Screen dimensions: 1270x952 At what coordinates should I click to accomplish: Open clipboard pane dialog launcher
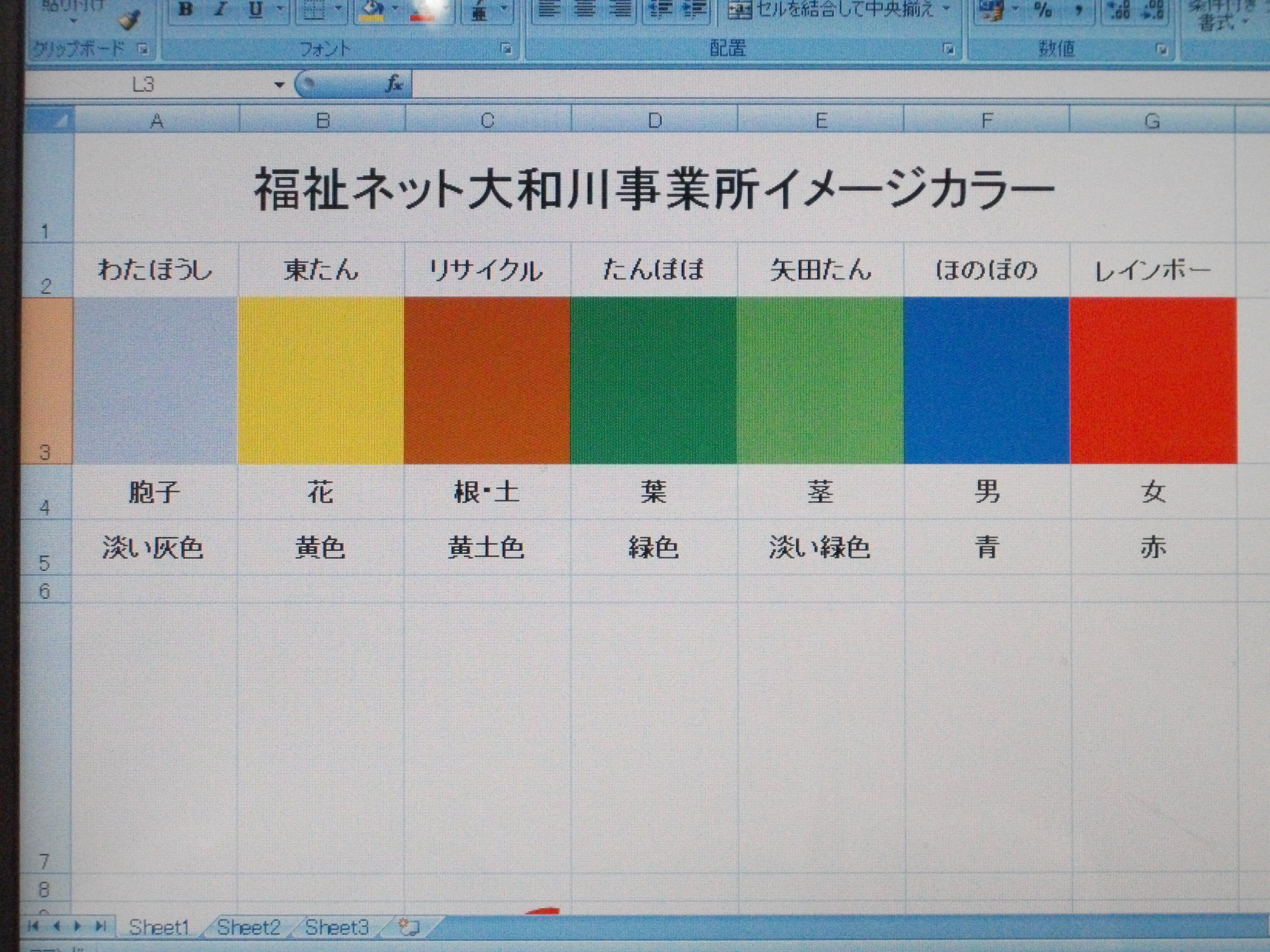click(143, 49)
